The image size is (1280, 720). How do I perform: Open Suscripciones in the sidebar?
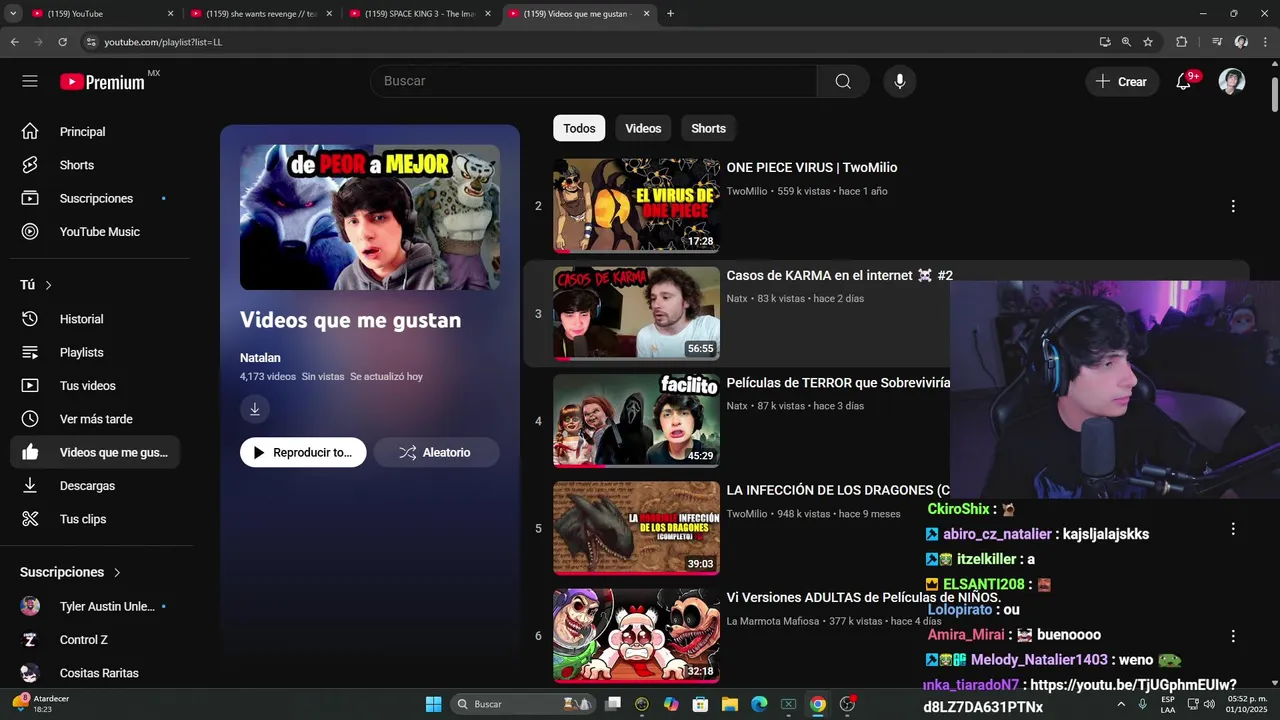(95, 198)
